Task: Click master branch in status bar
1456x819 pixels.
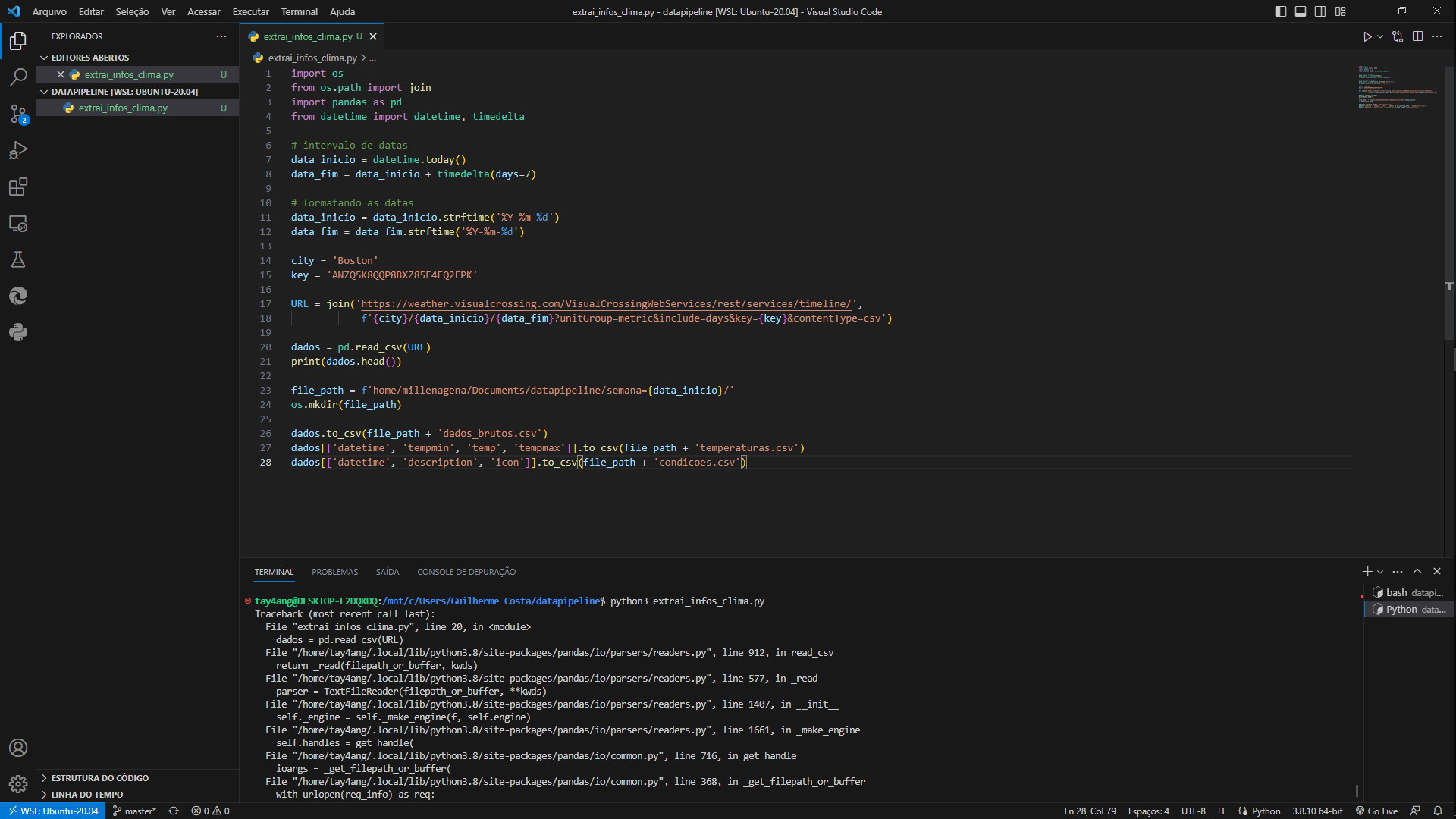Action: click(x=134, y=811)
